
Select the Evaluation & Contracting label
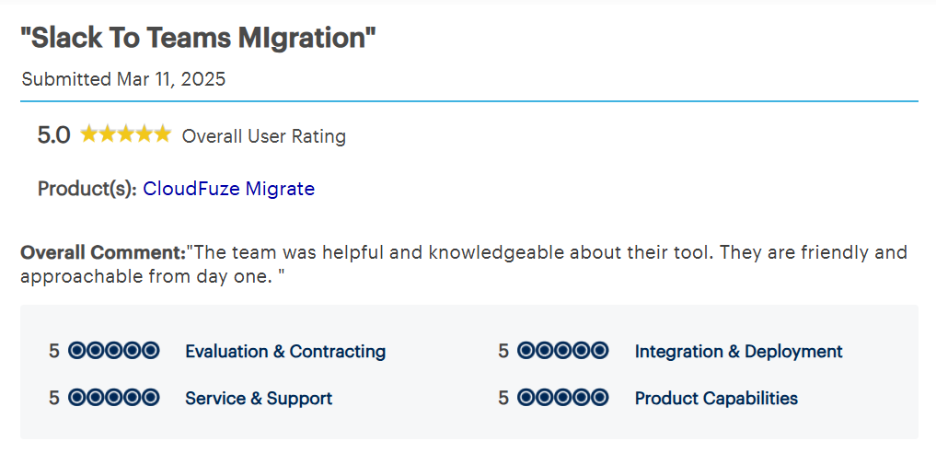point(285,351)
